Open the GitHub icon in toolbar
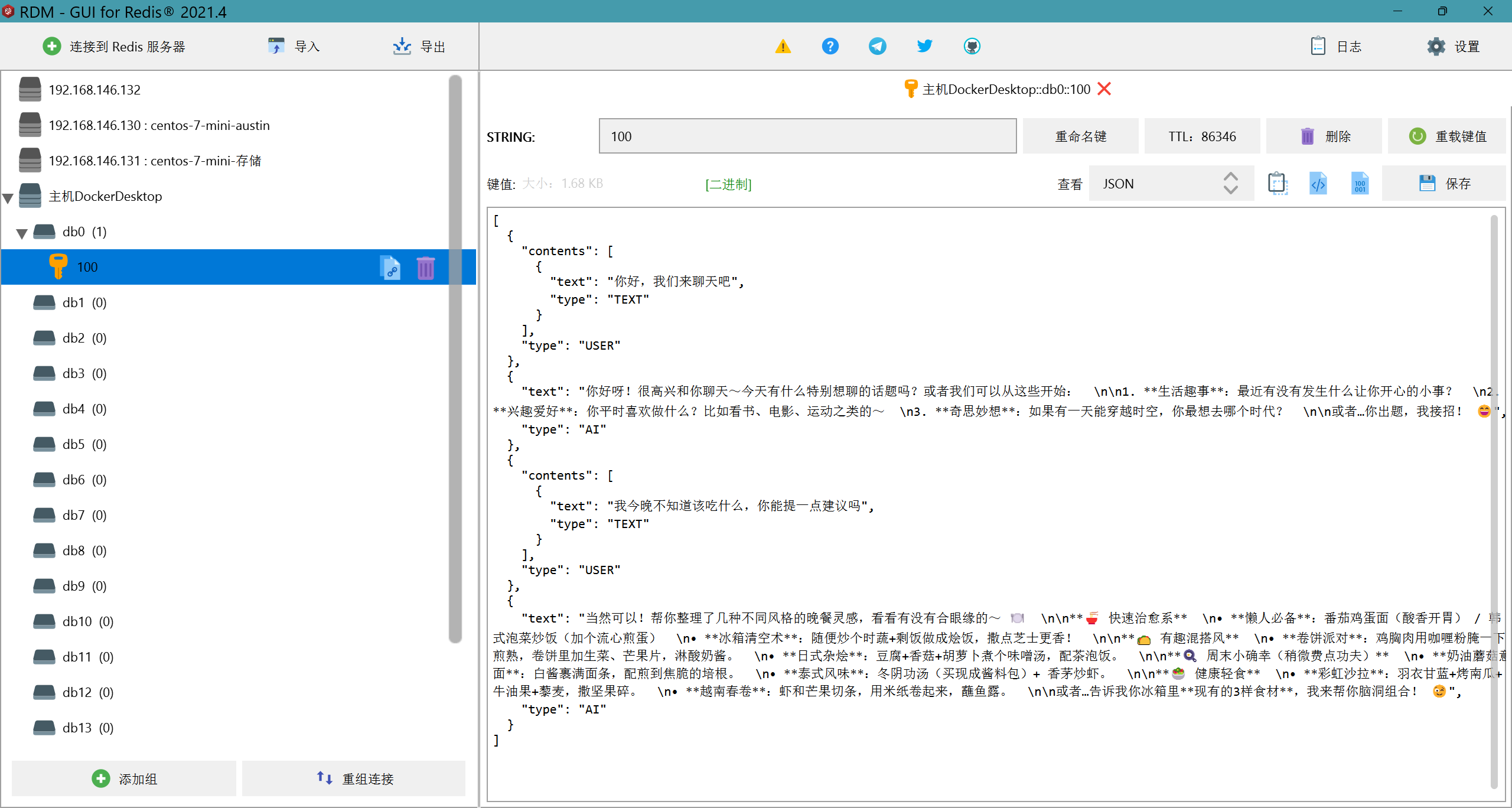 972,46
